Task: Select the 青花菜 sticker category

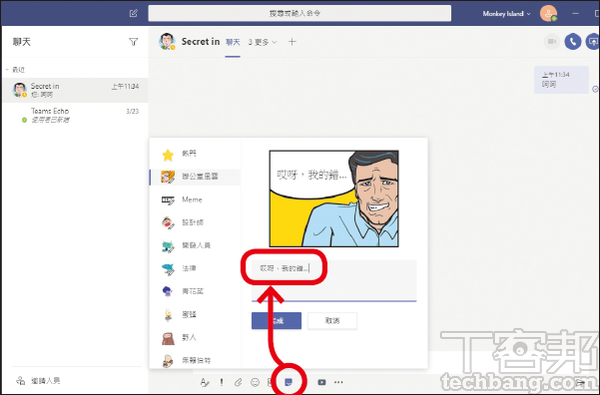Action: [195, 291]
